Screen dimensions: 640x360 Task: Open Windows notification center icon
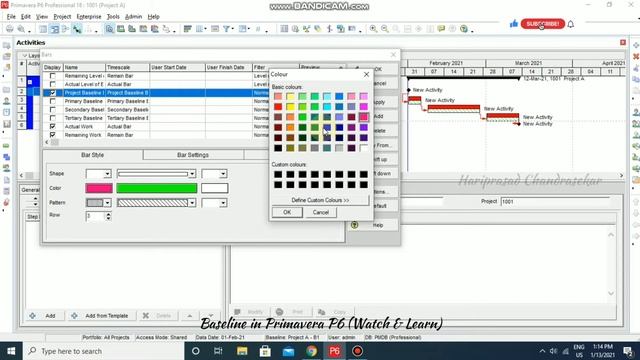tap(628, 351)
